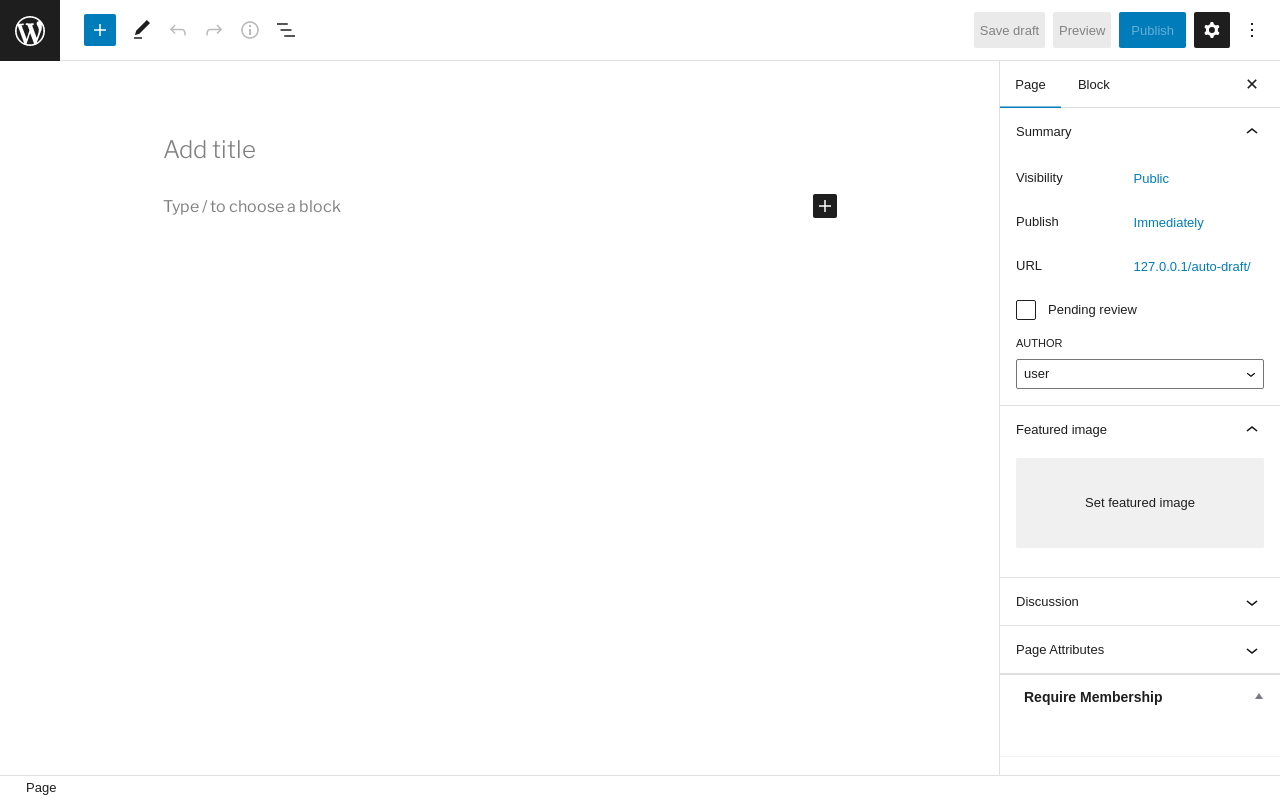Switch to the Page tab

(1030, 84)
